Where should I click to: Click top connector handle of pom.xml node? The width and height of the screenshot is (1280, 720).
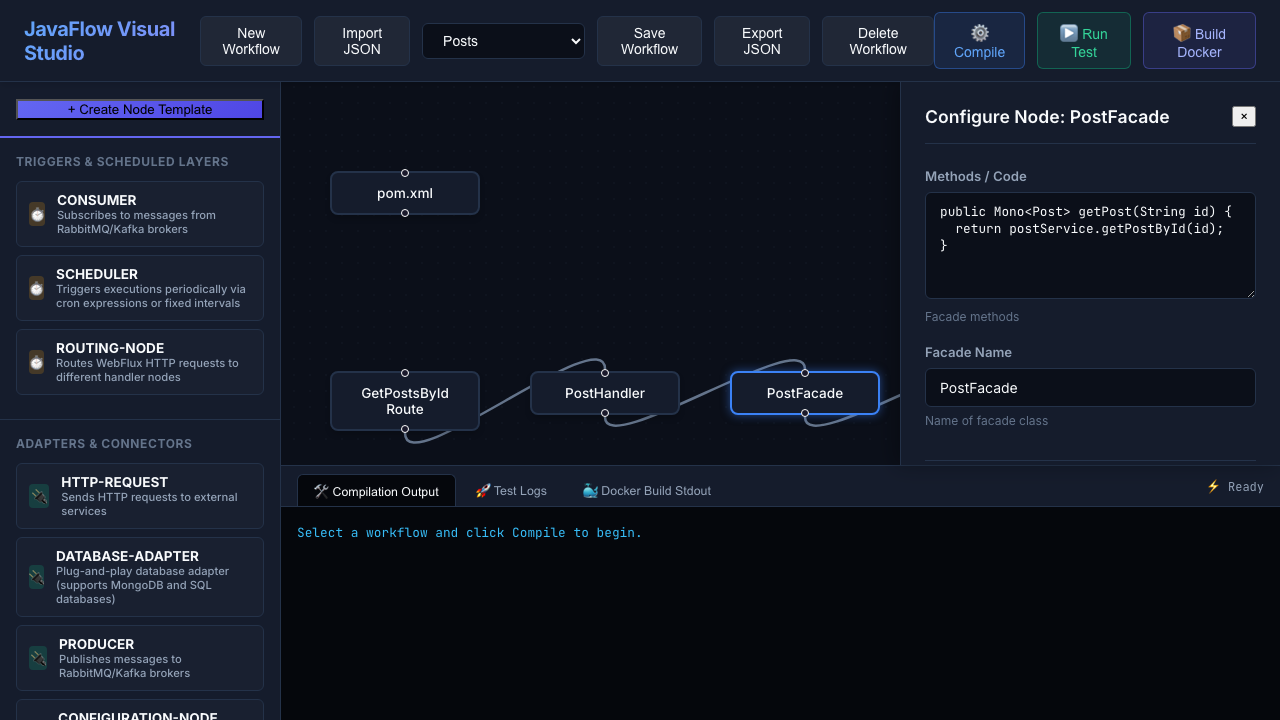(405, 173)
